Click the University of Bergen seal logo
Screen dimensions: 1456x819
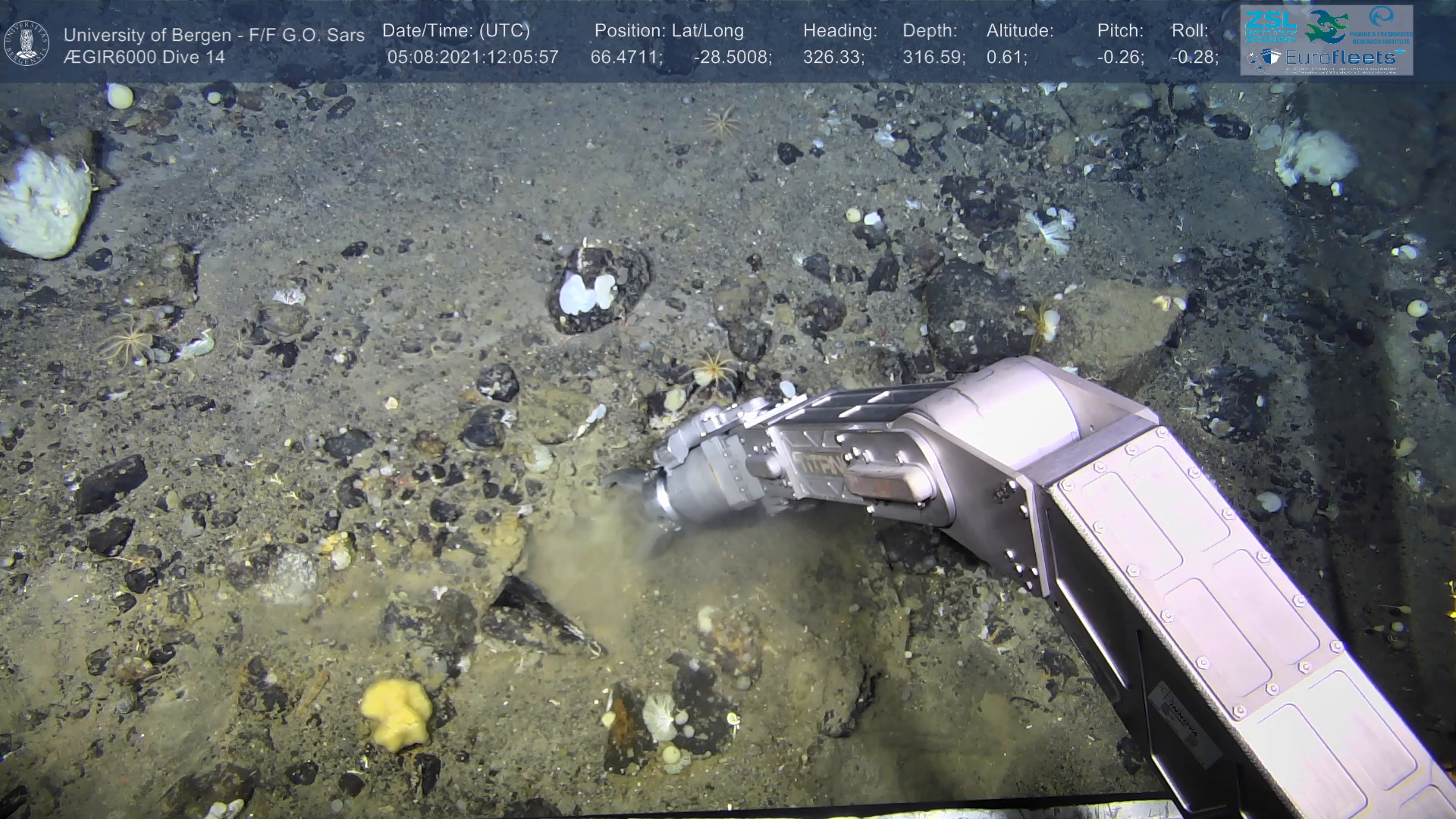point(27,43)
